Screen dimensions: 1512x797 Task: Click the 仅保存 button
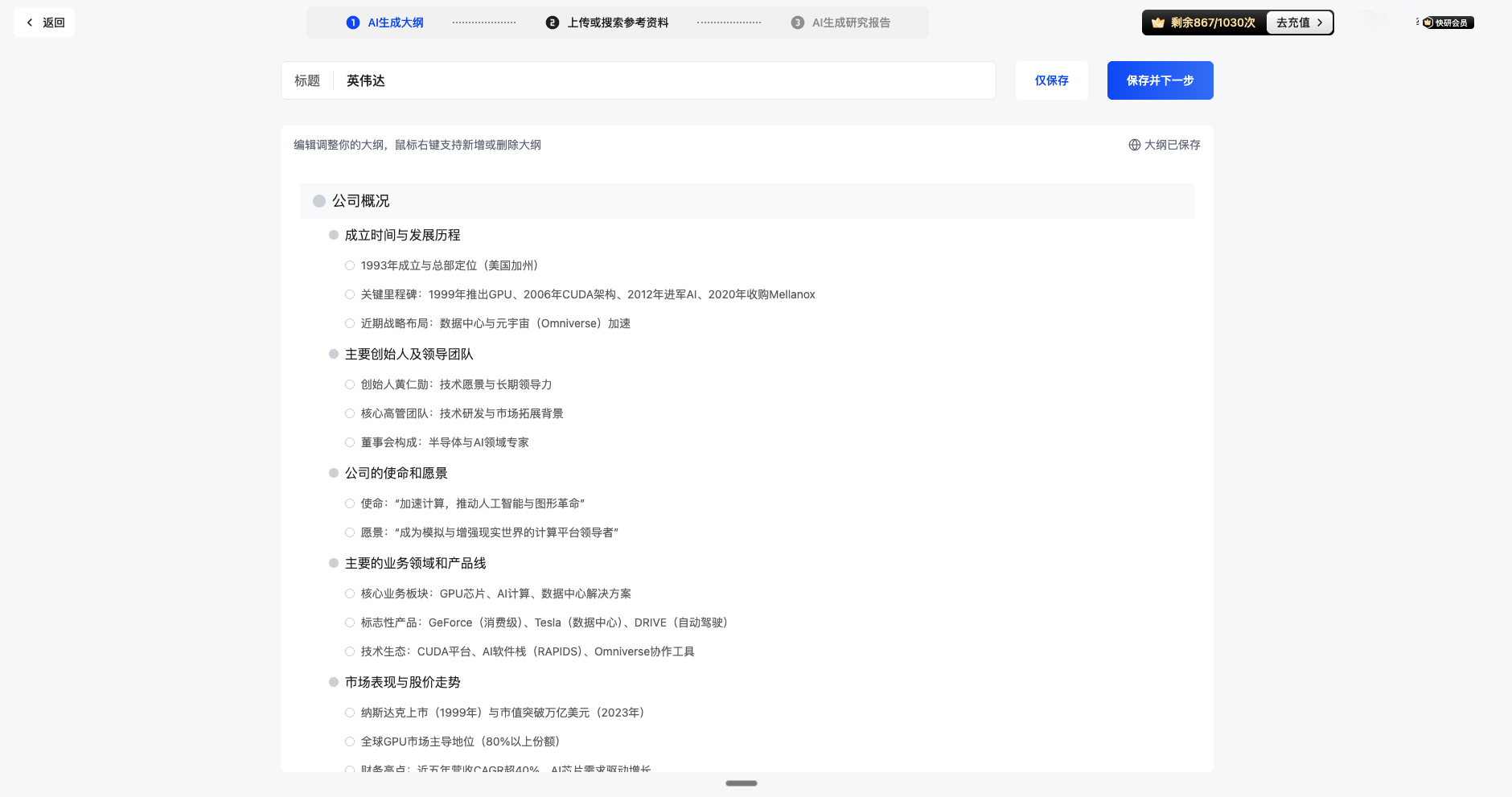(1051, 80)
